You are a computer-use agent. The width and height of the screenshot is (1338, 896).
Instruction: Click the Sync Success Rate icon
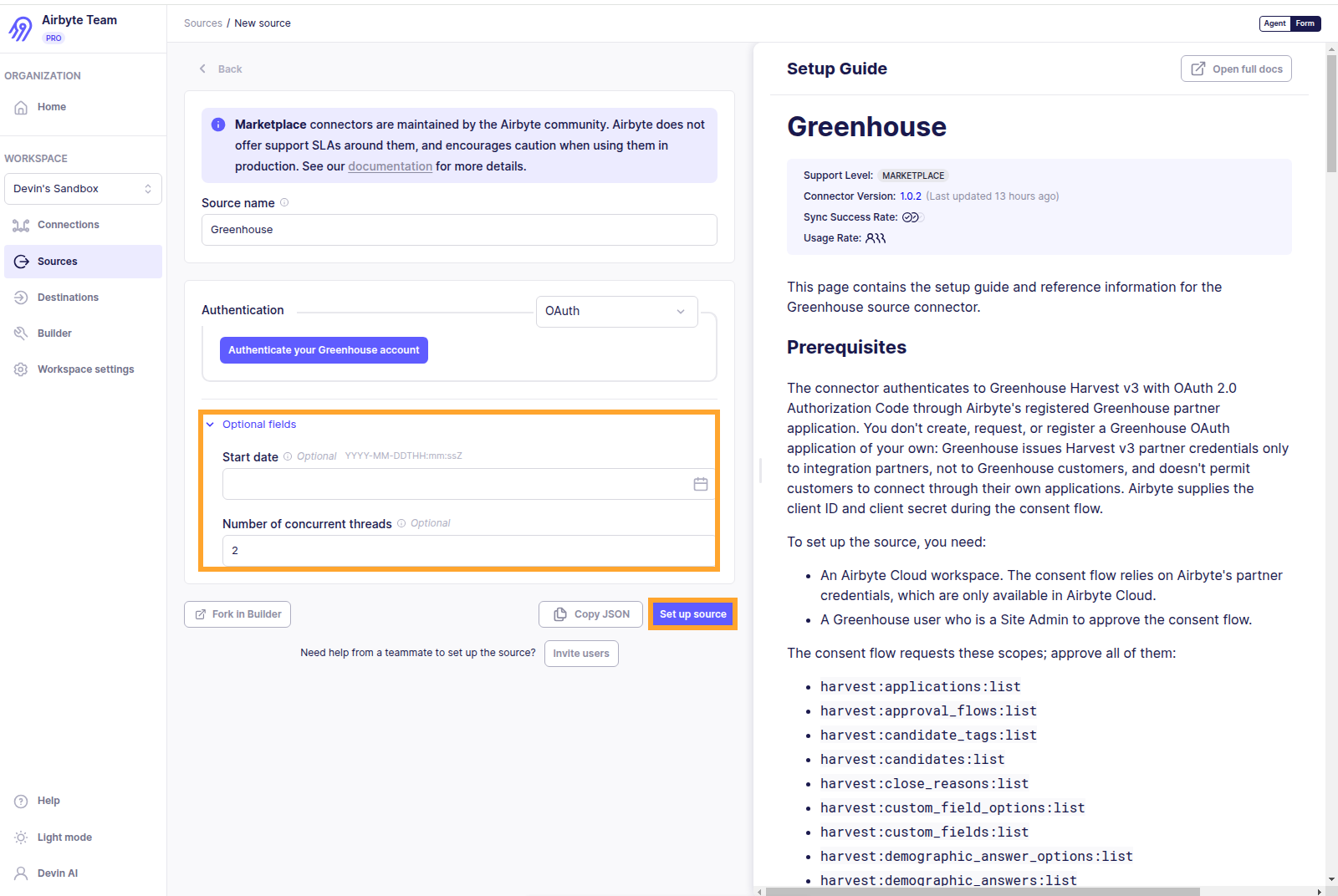(x=911, y=217)
